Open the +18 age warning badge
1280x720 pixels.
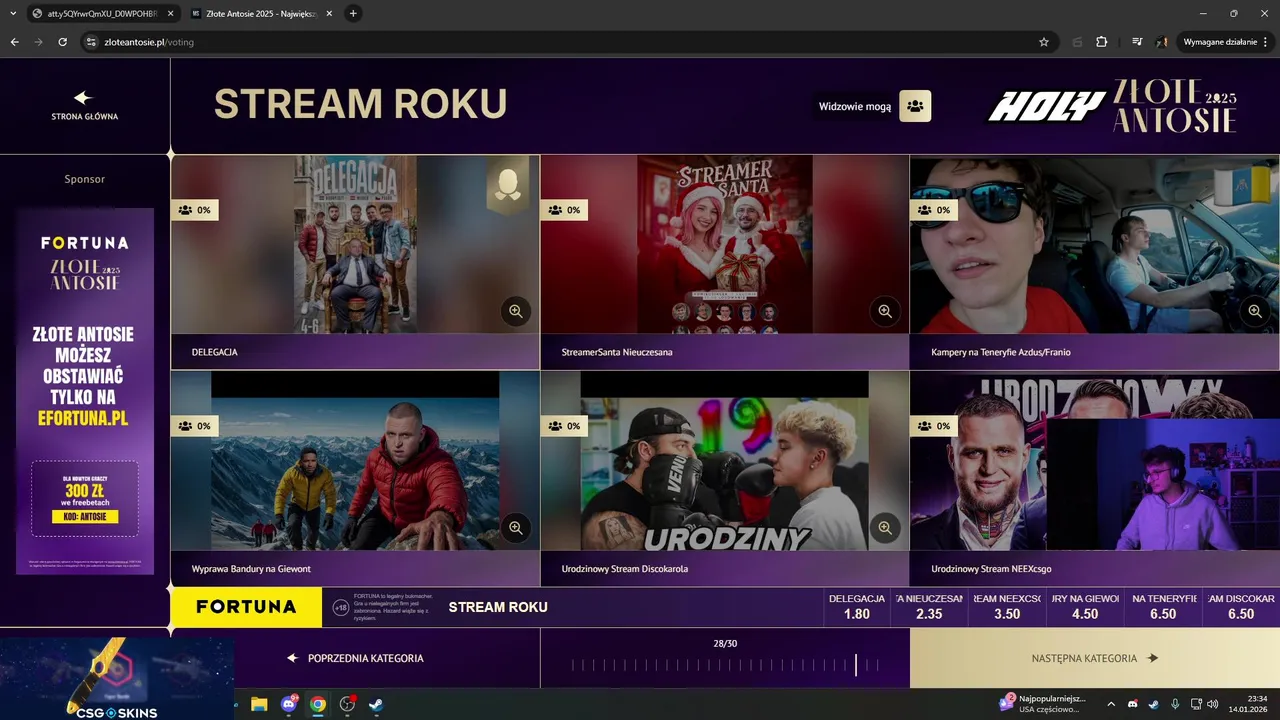(340, 607)
